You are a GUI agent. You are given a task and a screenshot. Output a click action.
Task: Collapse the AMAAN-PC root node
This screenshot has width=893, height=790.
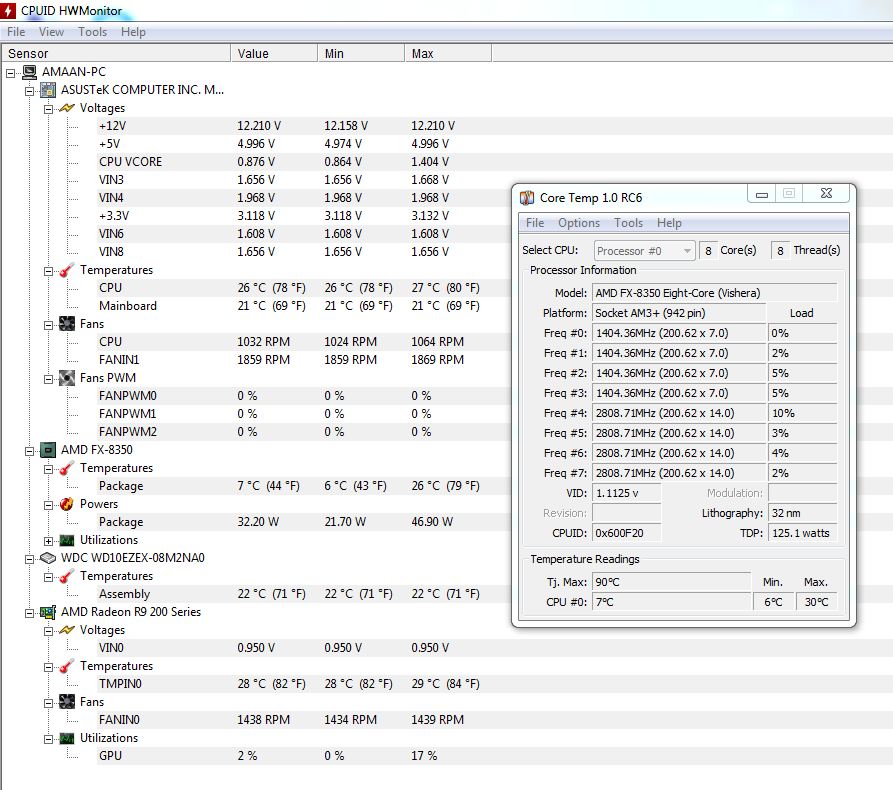click(x=10, y=73)
